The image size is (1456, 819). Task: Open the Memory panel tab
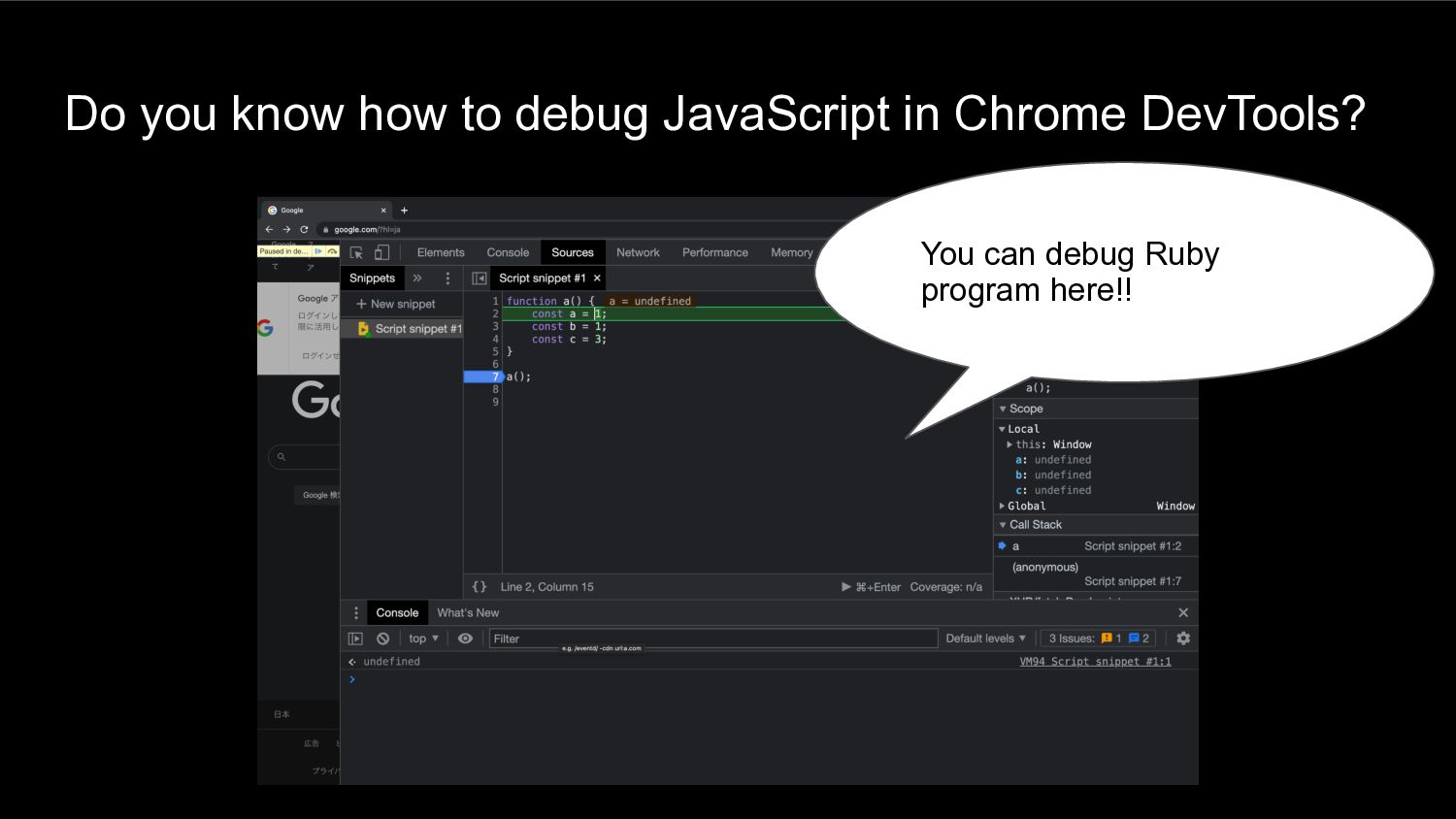point(791,252)
